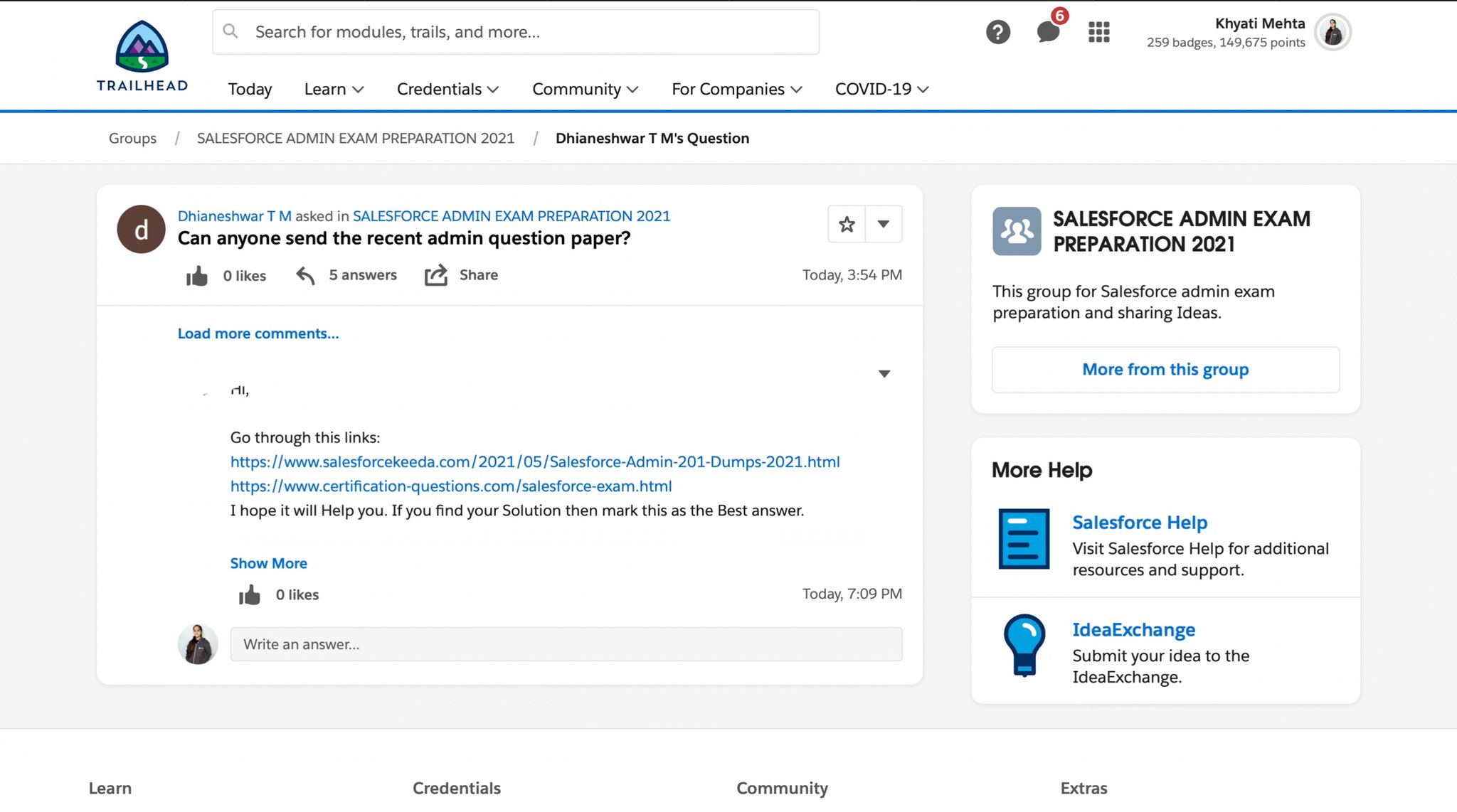Expand the answer options dropdown arrow

click(x=884, y=374)
